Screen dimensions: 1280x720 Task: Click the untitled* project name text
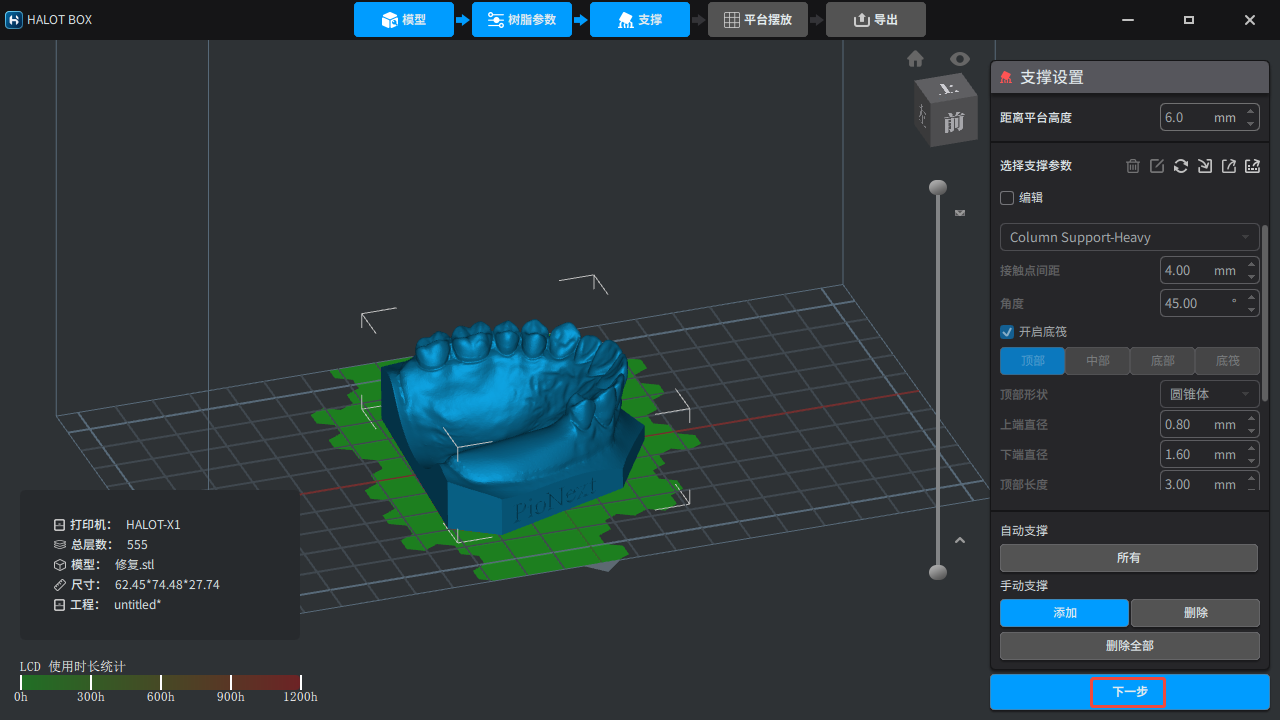[138, 605]
